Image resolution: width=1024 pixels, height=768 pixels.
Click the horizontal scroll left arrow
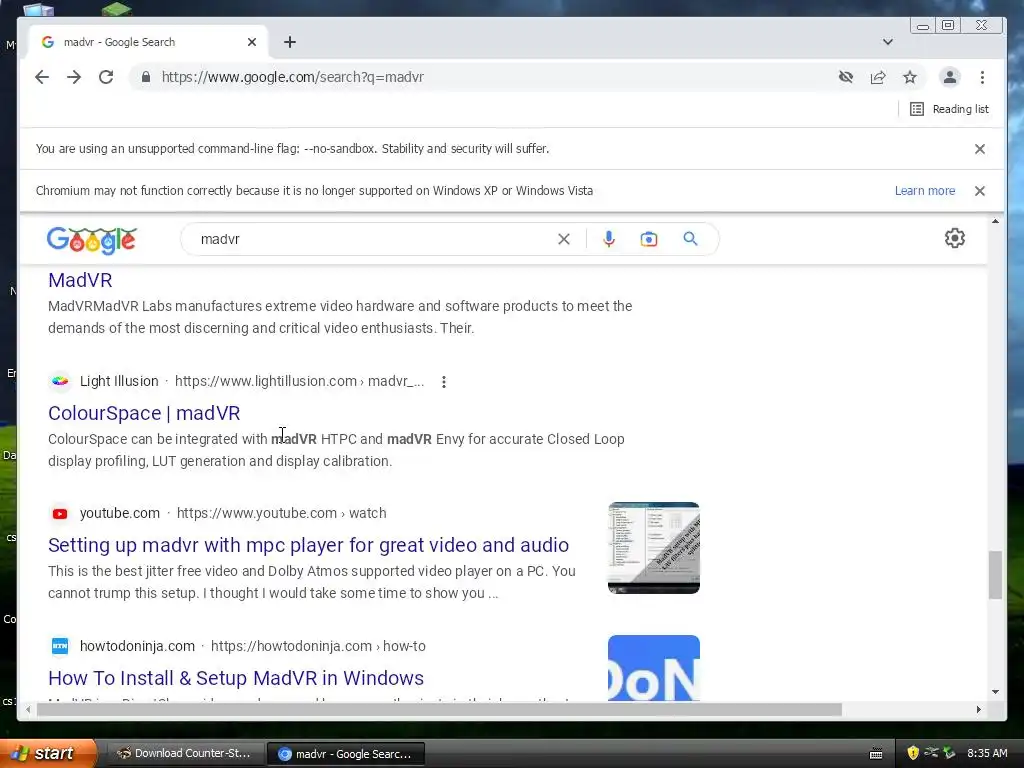pos(28,709)
